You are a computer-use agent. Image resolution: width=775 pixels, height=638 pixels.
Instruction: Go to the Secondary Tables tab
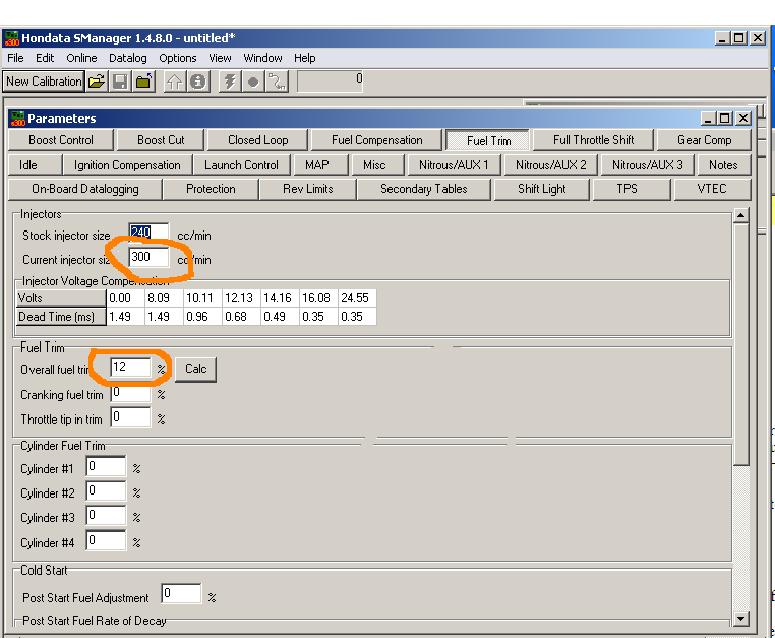(x=424, y=189)
